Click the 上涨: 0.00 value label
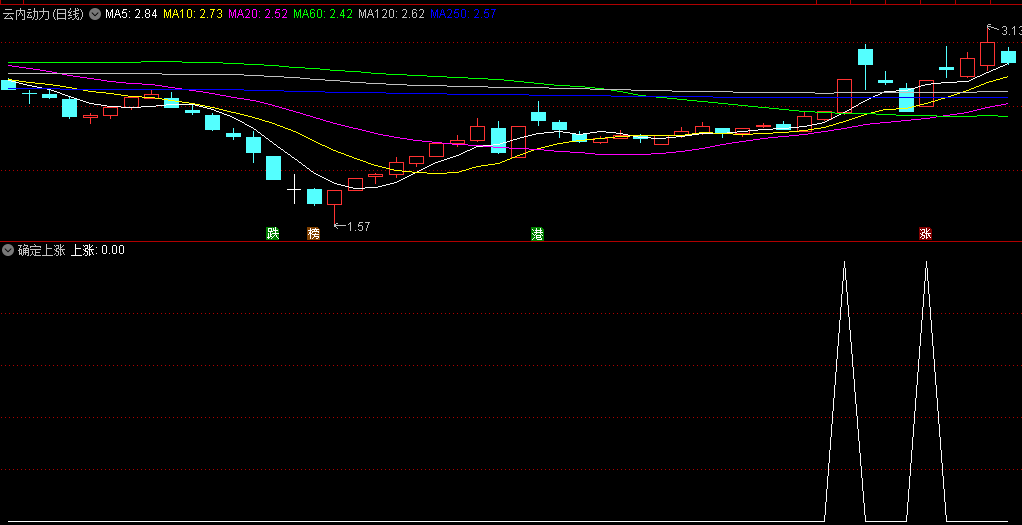1022x525 pixels. [98, 250]
